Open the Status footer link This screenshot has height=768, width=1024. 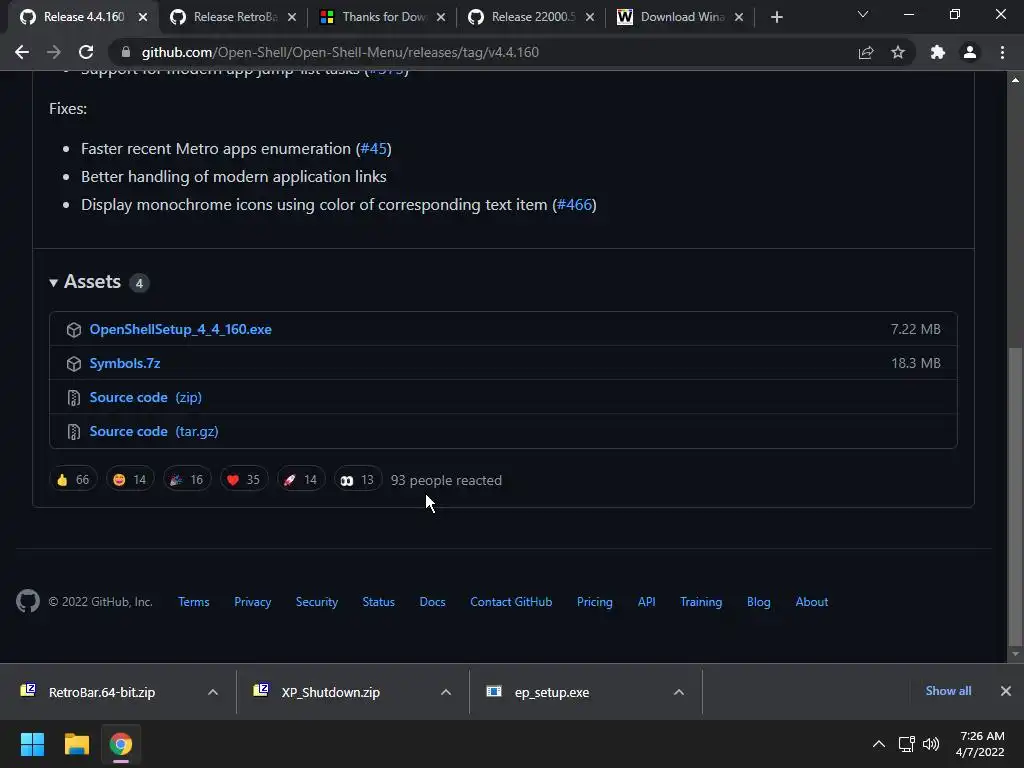[x=379, y=602]
